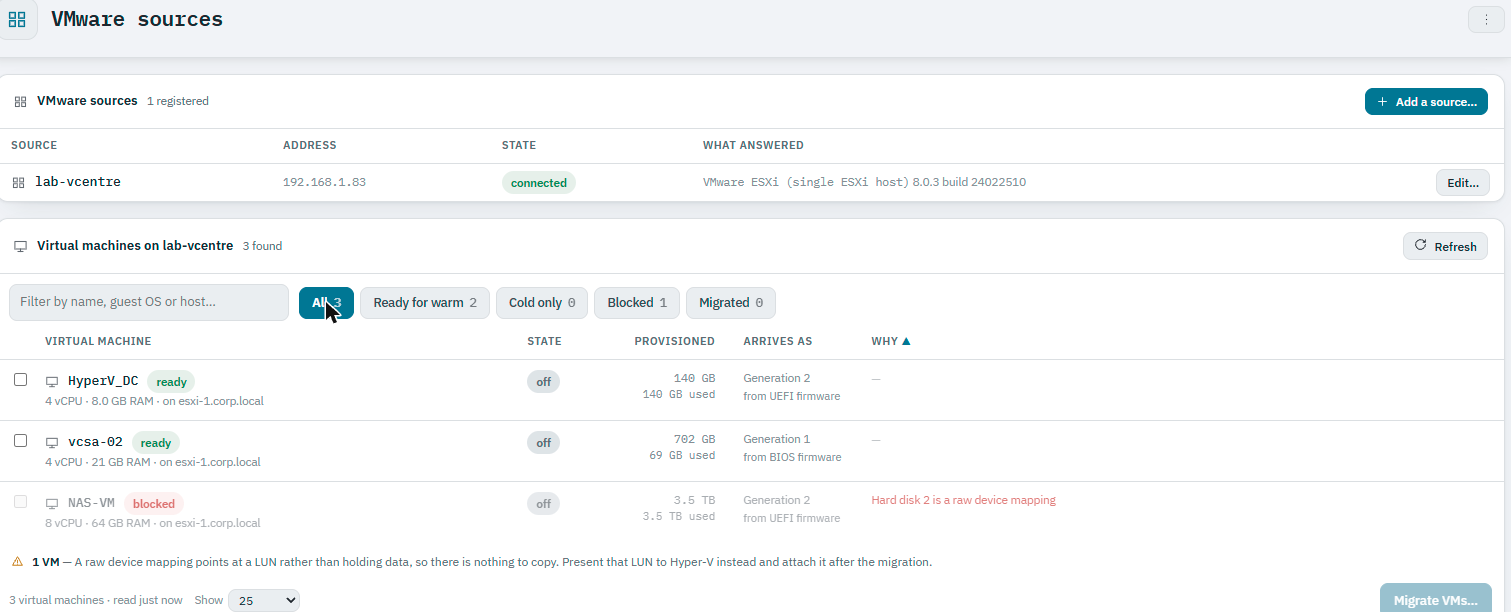Click the ready badge on vcsa-02

[156, 443]
